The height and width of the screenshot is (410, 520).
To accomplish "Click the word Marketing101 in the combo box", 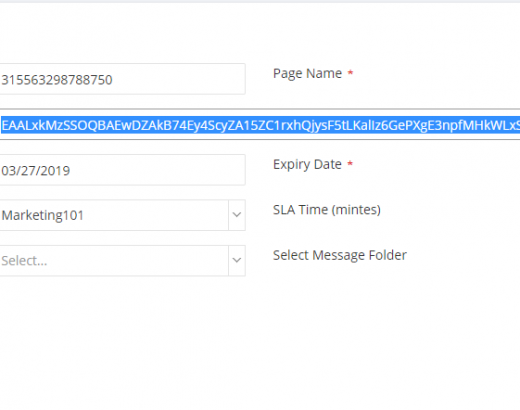I will [x=42, y=215].
